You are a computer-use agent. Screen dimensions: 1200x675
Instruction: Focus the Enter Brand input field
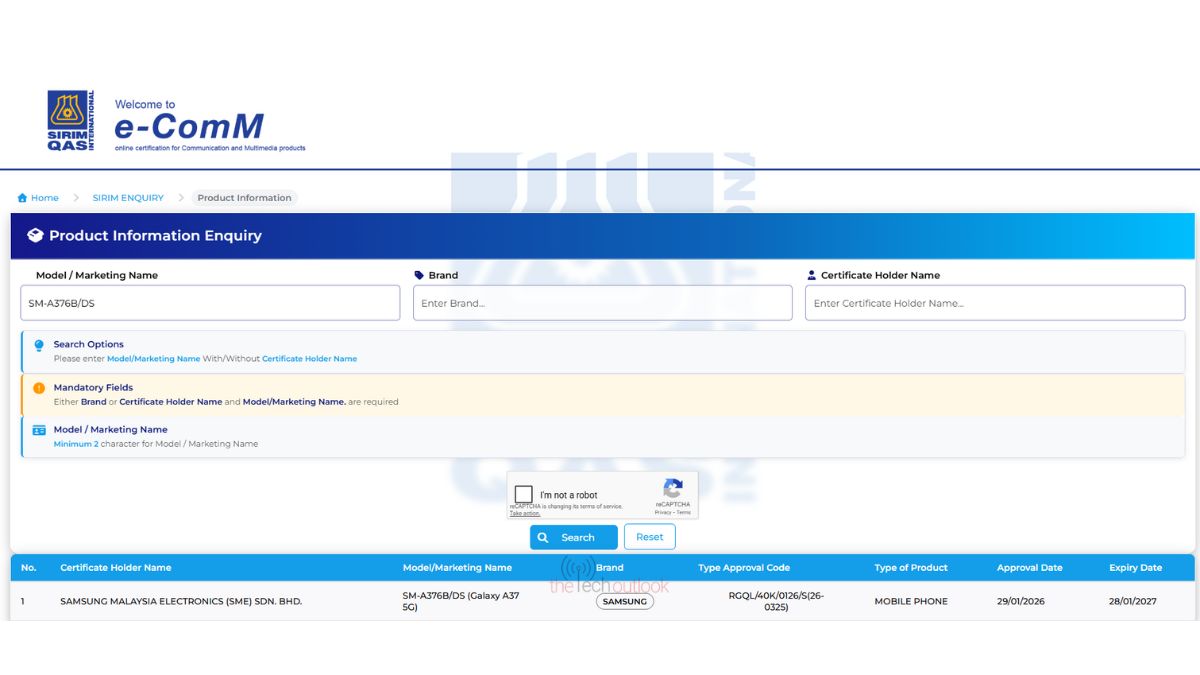point(602,303)
